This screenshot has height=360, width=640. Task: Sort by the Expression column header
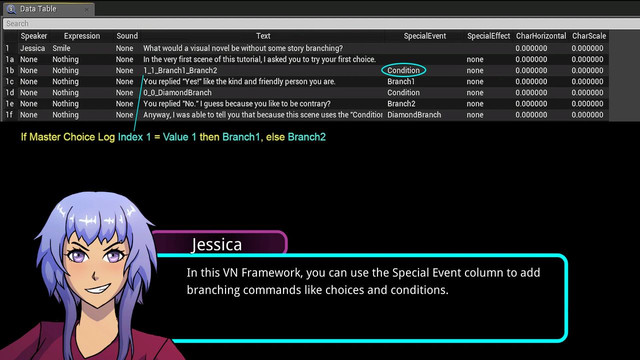[82, 36]
